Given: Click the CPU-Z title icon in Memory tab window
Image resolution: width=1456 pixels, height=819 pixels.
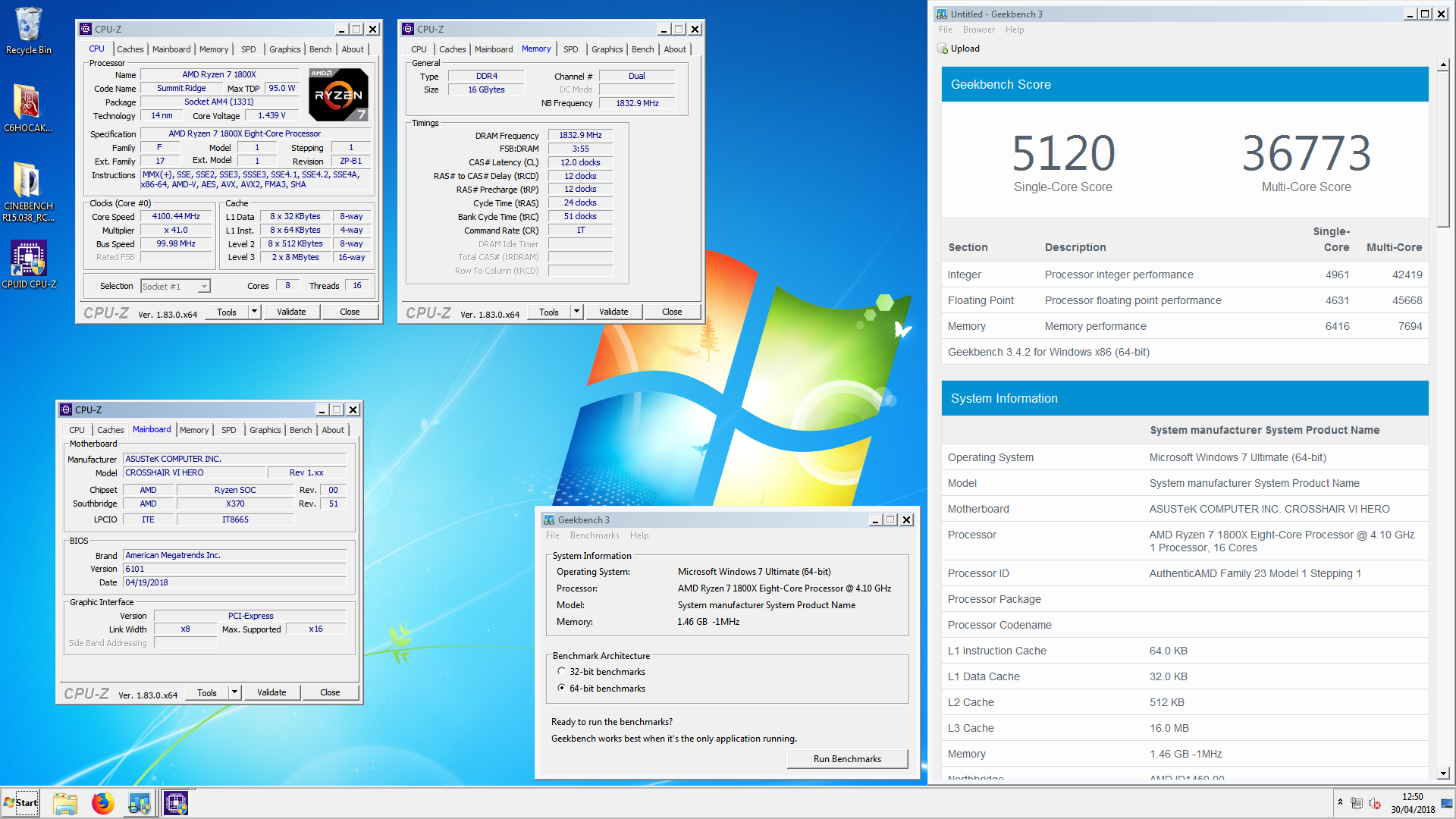Looking at the screenshot, I should pos(408,29).
